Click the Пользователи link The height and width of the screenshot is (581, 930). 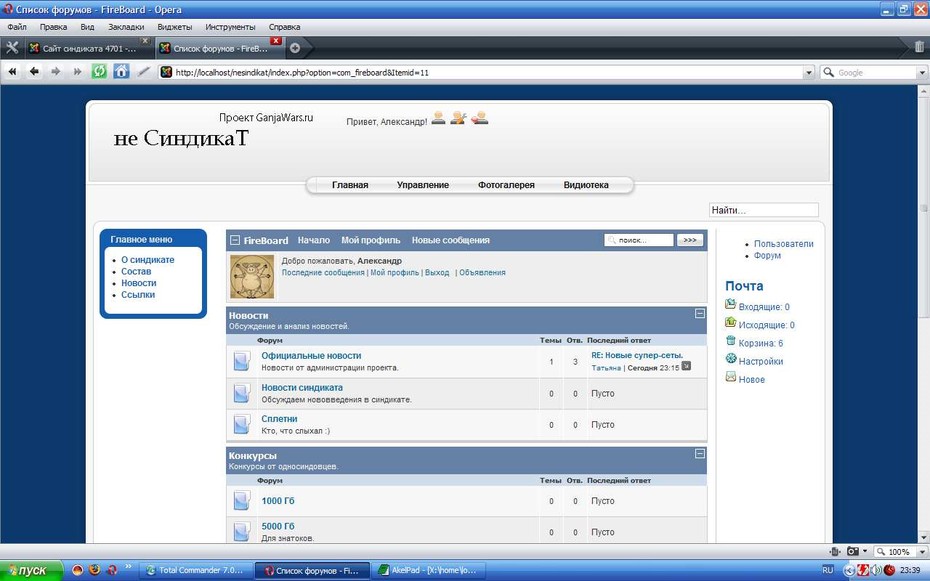pyautogui.click(x=784, y=244)
